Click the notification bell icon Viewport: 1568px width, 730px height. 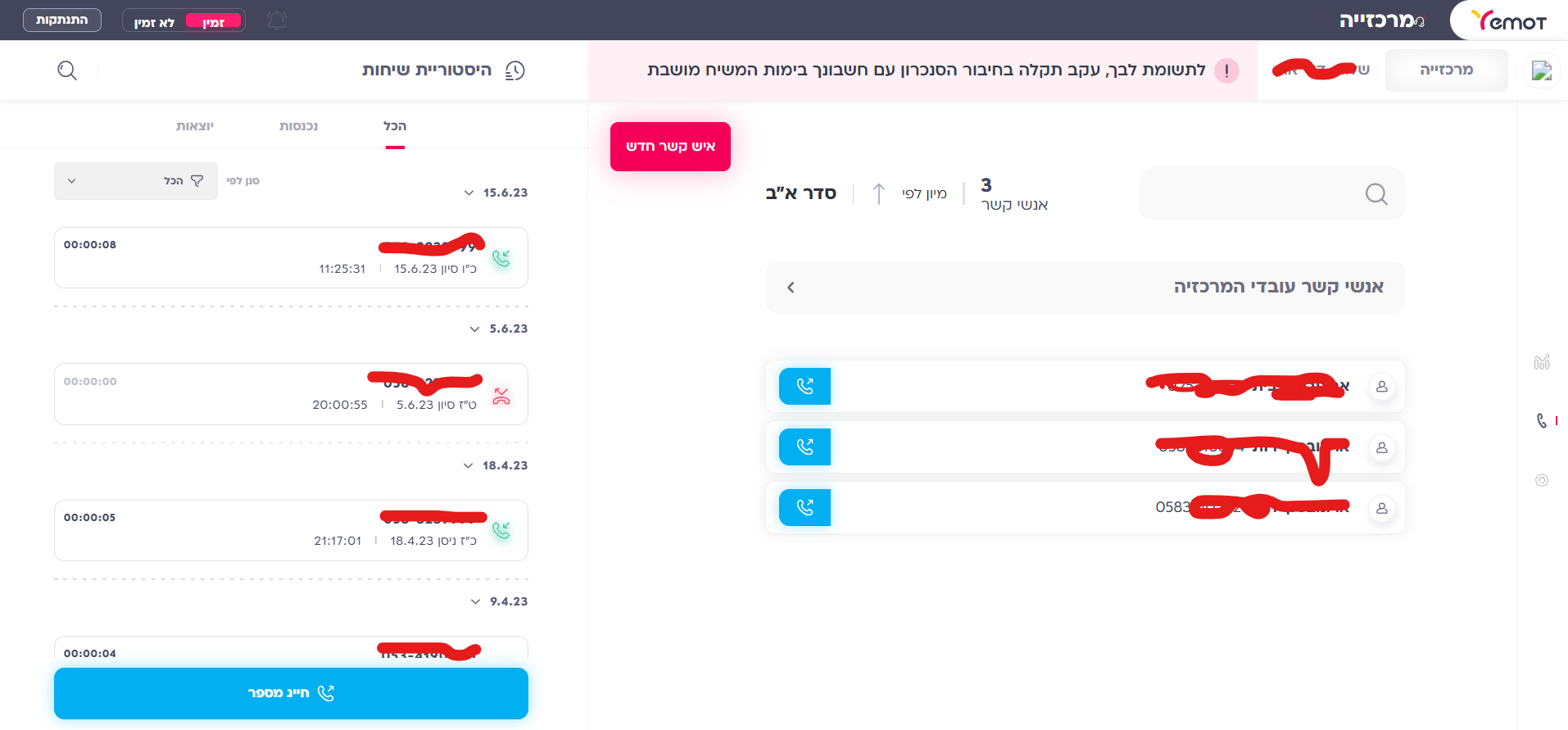[x=277, y=20]
